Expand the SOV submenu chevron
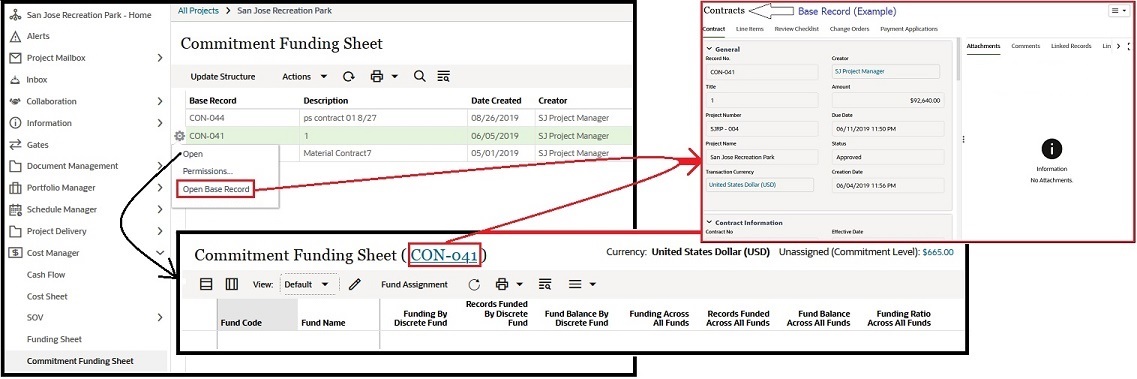The height and width of the screenshot is (379, 1137). 160,317
